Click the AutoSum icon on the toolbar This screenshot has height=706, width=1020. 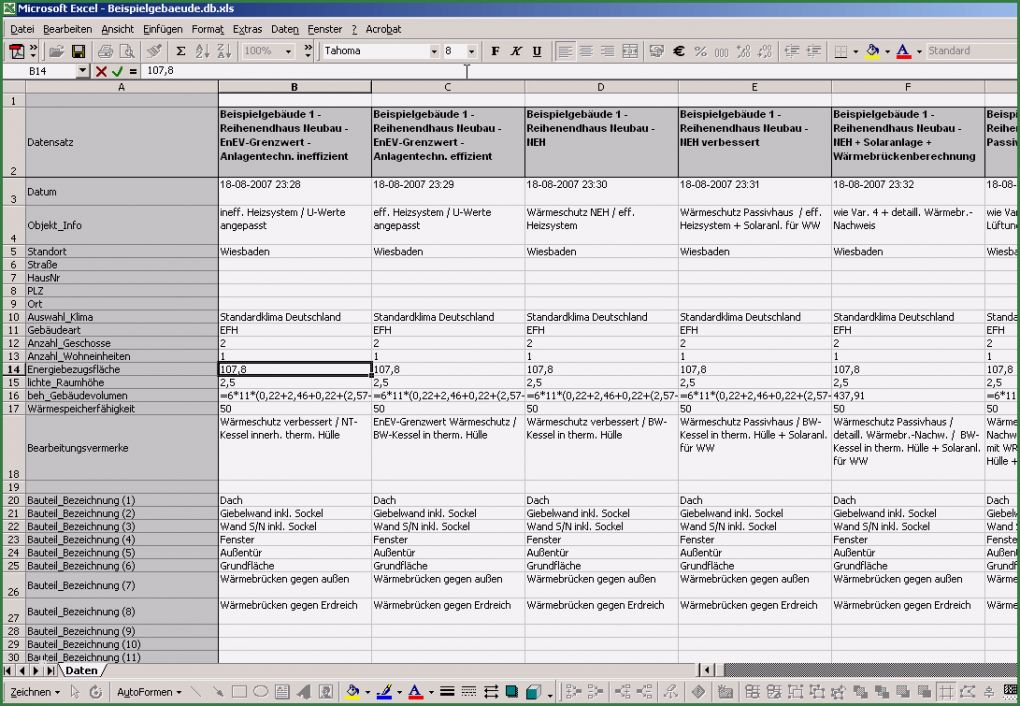coord(181,51)
